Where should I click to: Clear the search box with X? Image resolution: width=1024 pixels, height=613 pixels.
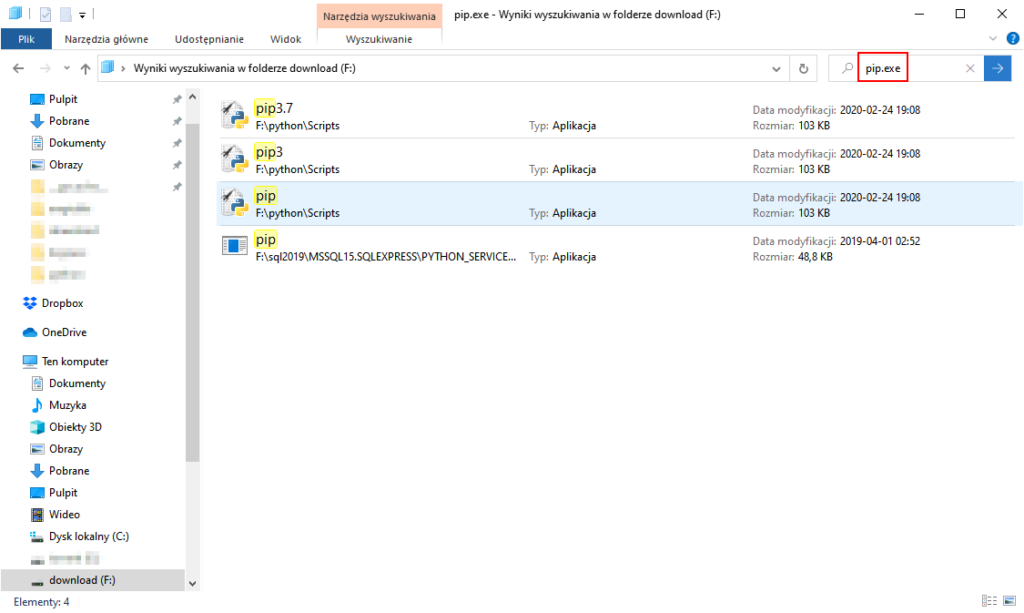point(969,68)
